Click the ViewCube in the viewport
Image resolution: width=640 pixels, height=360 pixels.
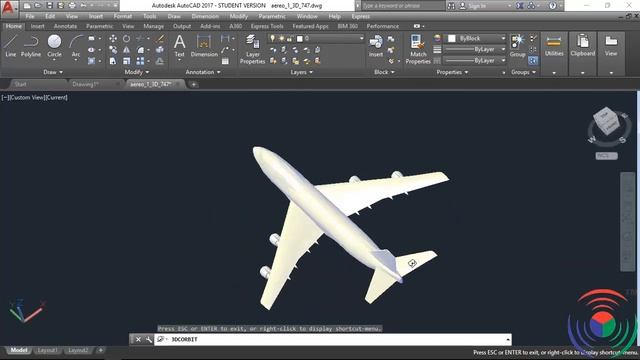point(607,121)
